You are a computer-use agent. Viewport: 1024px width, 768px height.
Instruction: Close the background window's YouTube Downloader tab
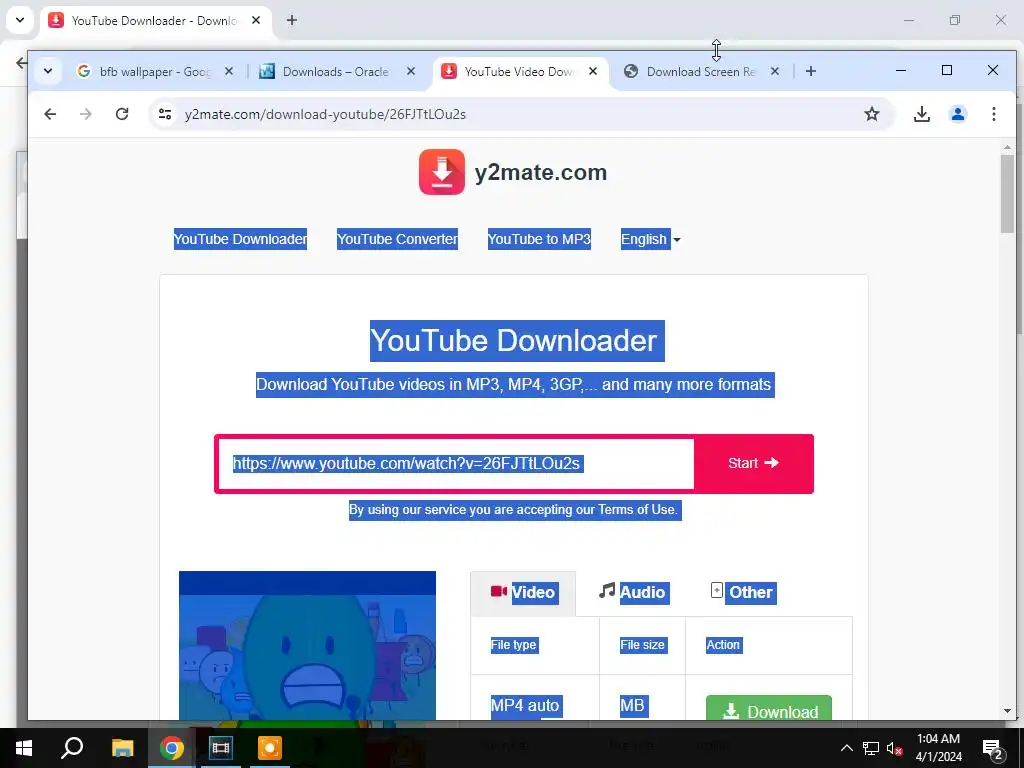click(256, 20)
